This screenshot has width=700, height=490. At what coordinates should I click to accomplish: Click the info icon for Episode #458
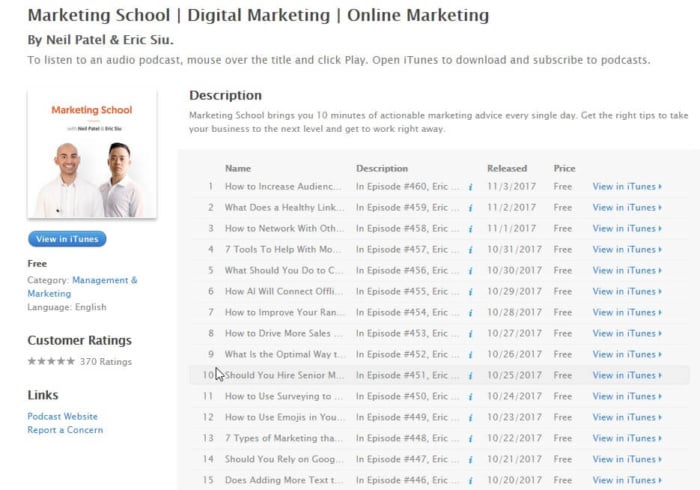click(x=471, y=229)
